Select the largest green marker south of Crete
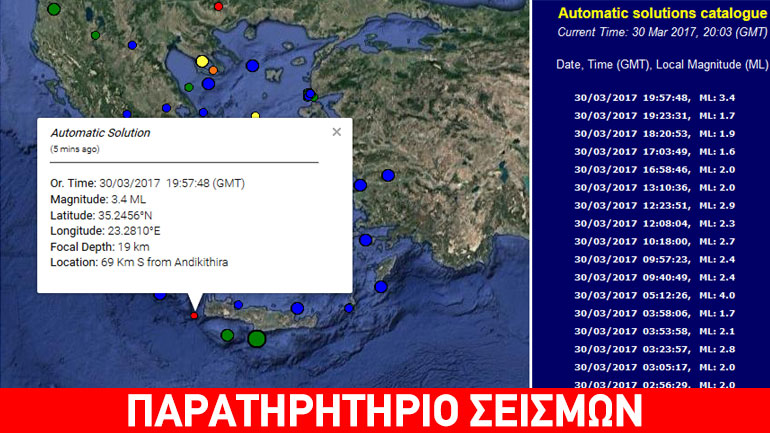This screenshot has height=433, width=770. [257, 339]
